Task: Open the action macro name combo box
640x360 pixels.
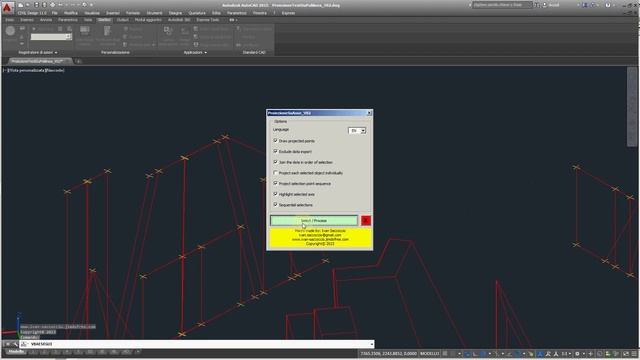Action: [x=51, y=37]
